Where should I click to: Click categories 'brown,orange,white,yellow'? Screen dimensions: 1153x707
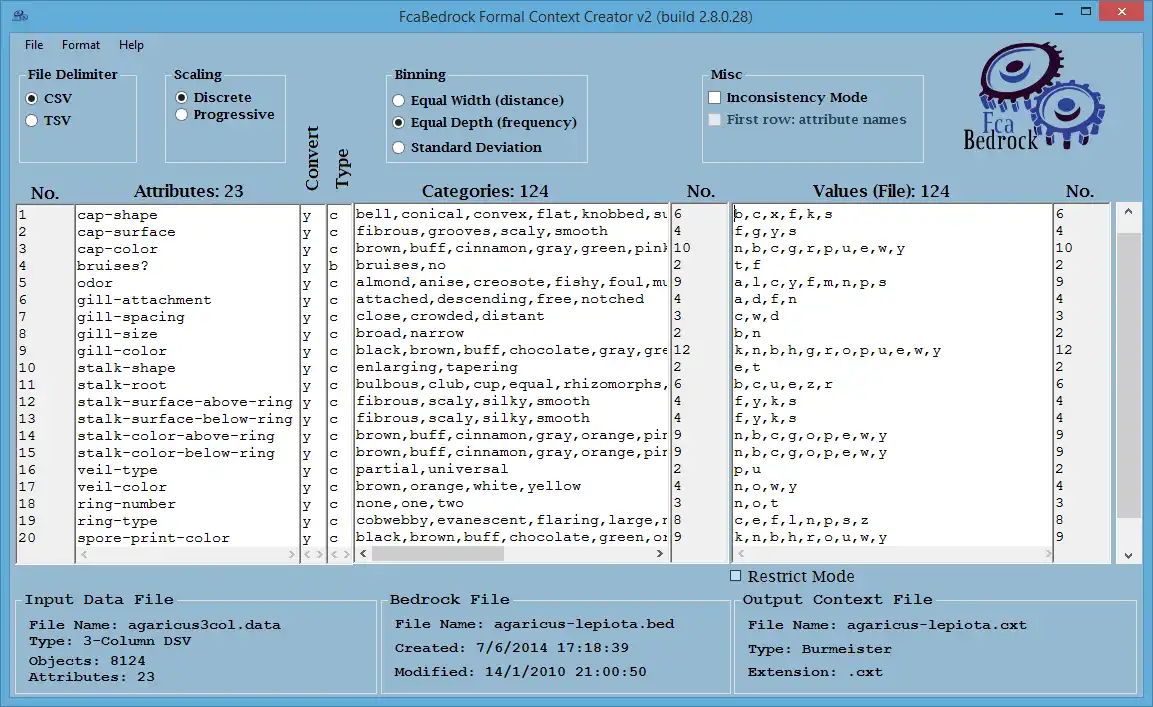click(468, 486)
